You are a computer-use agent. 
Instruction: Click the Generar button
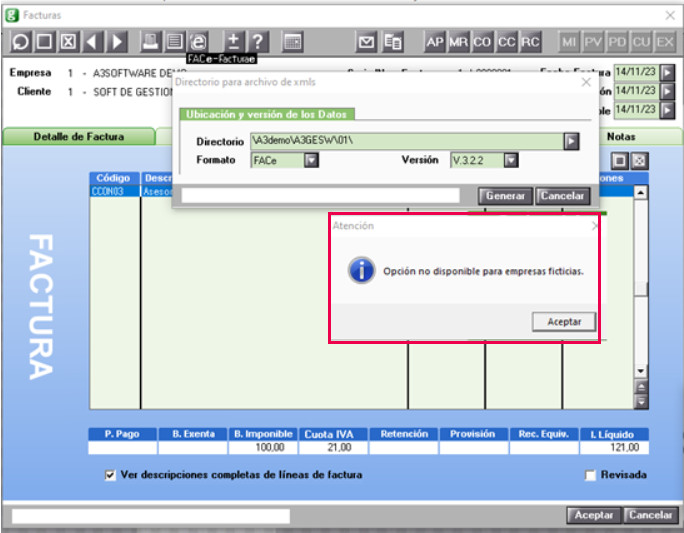[505, 196]
